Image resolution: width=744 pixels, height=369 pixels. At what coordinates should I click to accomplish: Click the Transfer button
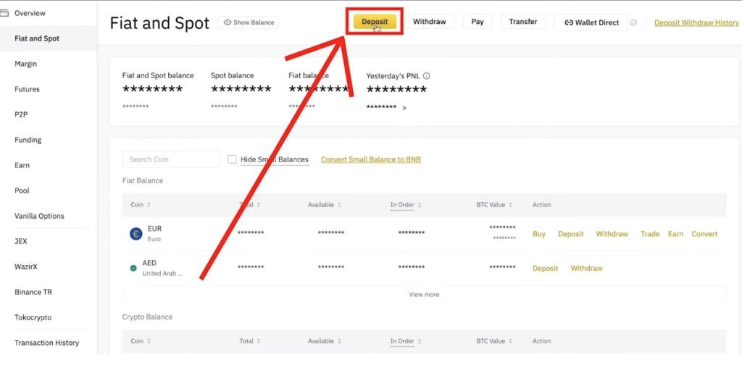(523, 21)
